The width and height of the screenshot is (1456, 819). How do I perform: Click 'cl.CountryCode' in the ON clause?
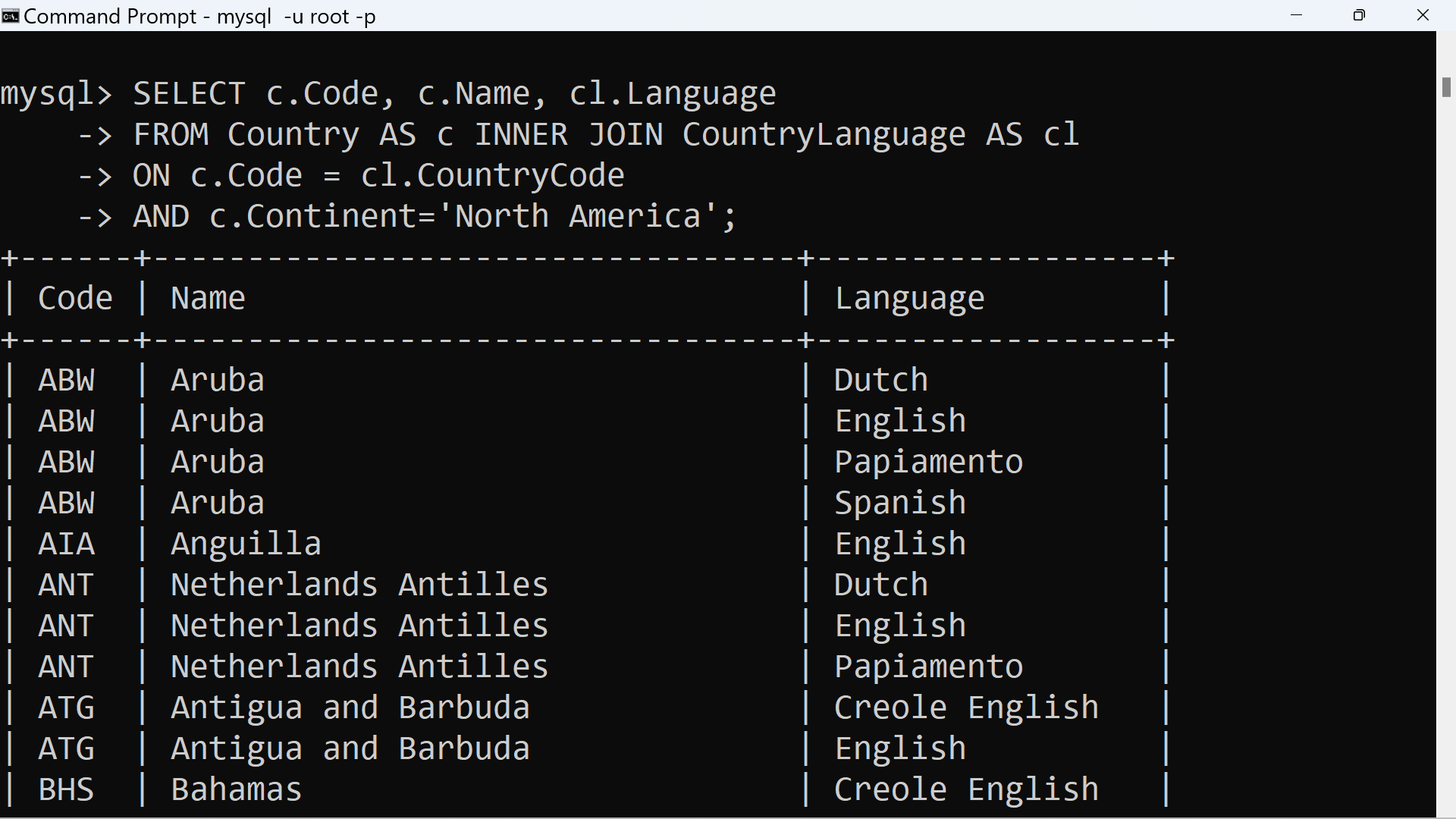[492, 175]
